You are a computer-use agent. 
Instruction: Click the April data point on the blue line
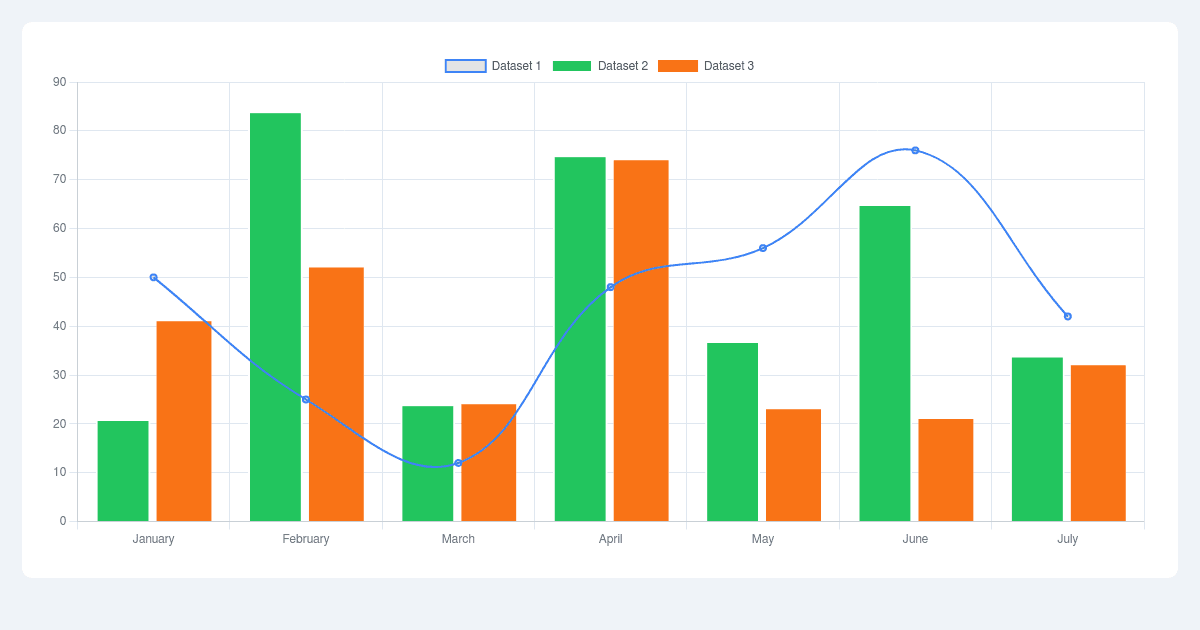coord(611,288)
